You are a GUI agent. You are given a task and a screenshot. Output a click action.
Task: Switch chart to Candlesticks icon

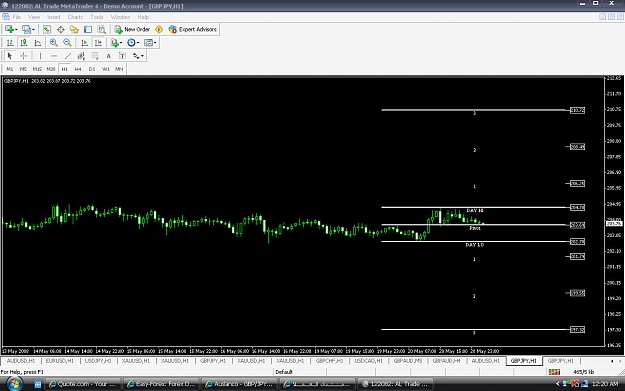click(x=24, y=43)
